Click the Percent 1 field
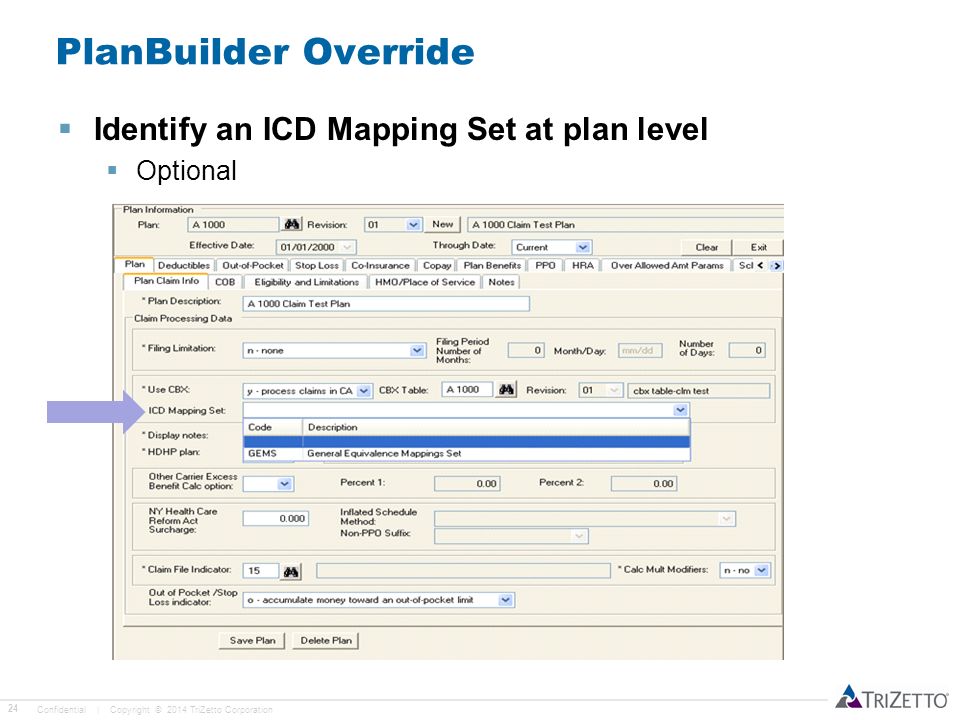Screen dimensions: 960x720 [467, 484]
